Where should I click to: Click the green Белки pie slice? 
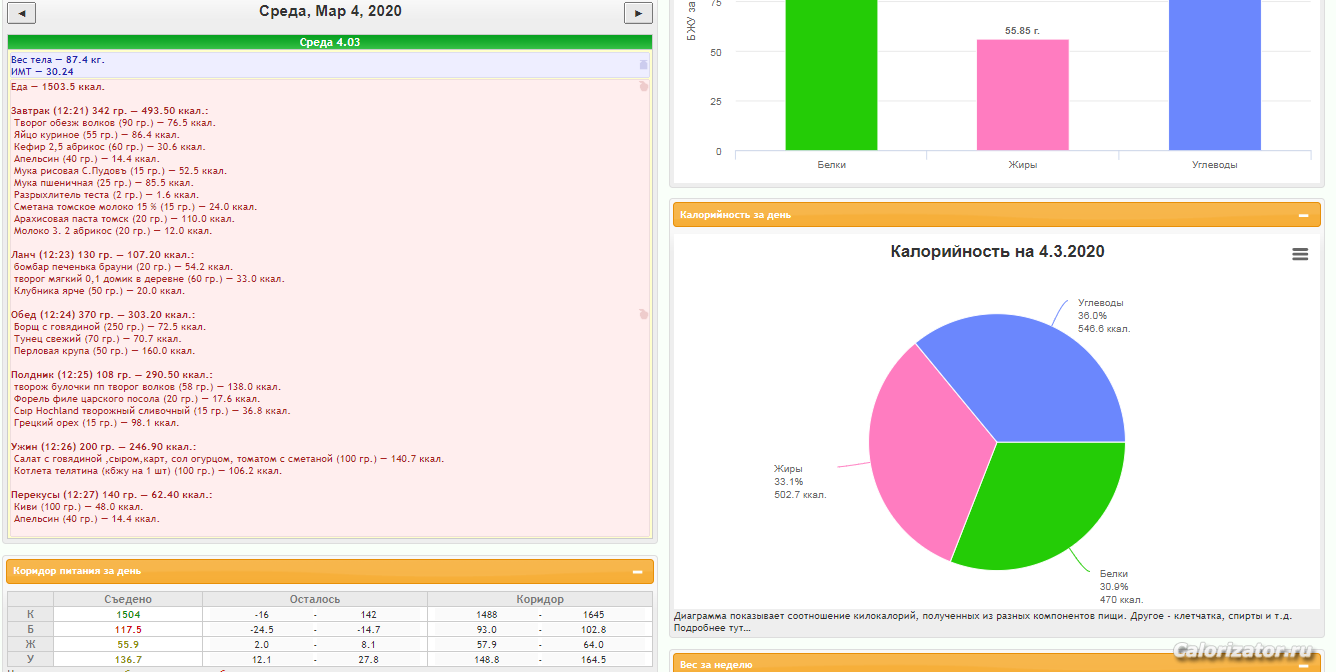point(1040,500)
